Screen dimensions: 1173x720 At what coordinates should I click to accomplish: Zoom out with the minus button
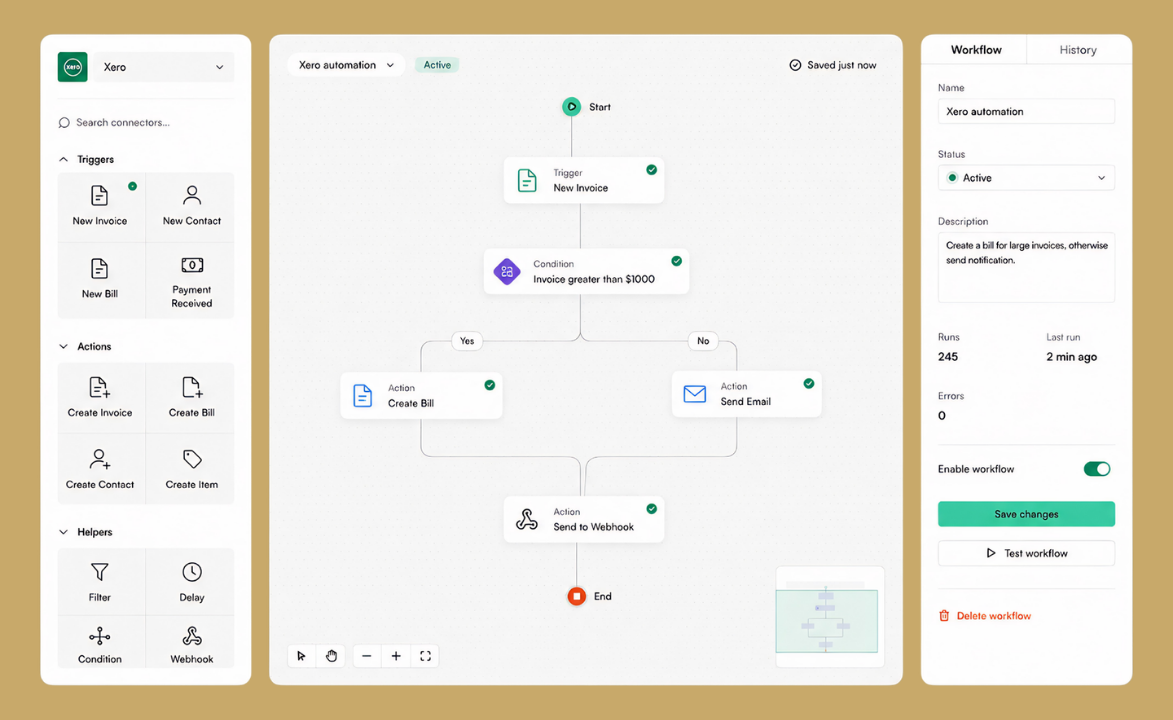click(367, 656)
